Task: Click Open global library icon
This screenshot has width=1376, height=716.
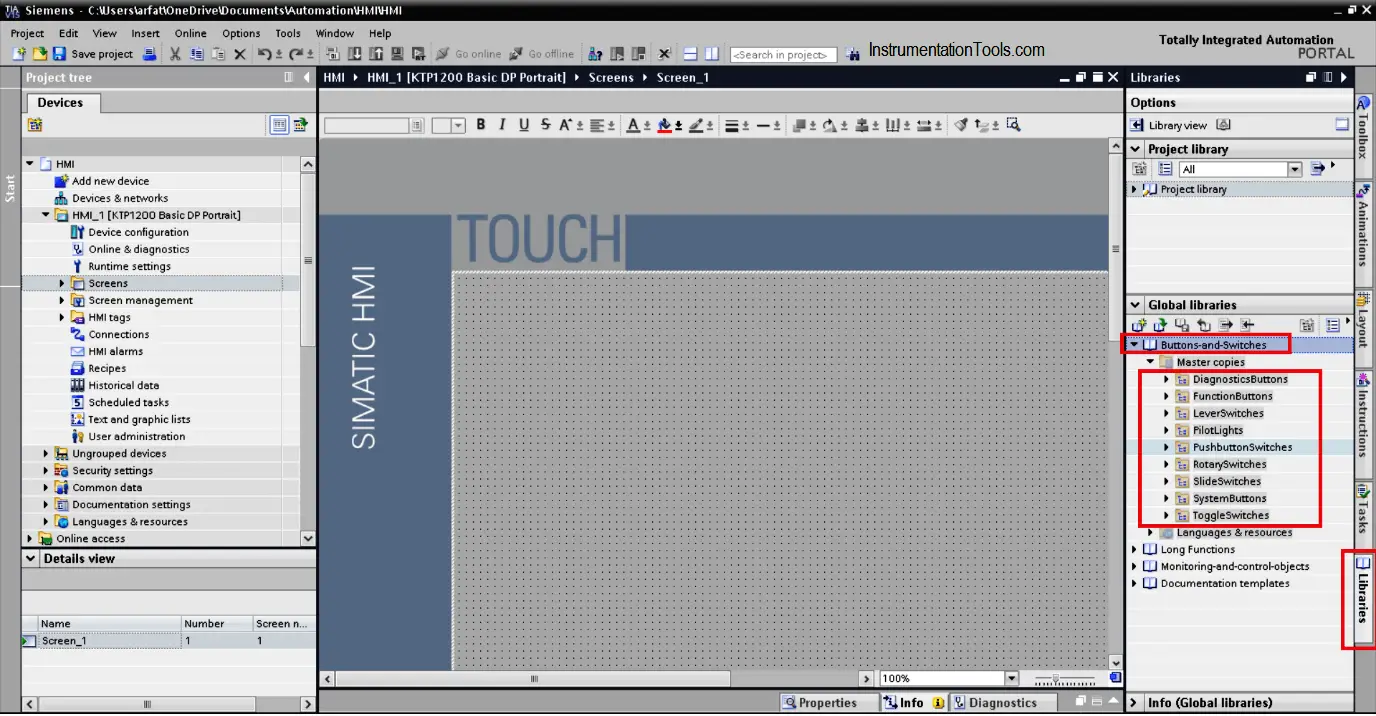Action: [1160, 325]
